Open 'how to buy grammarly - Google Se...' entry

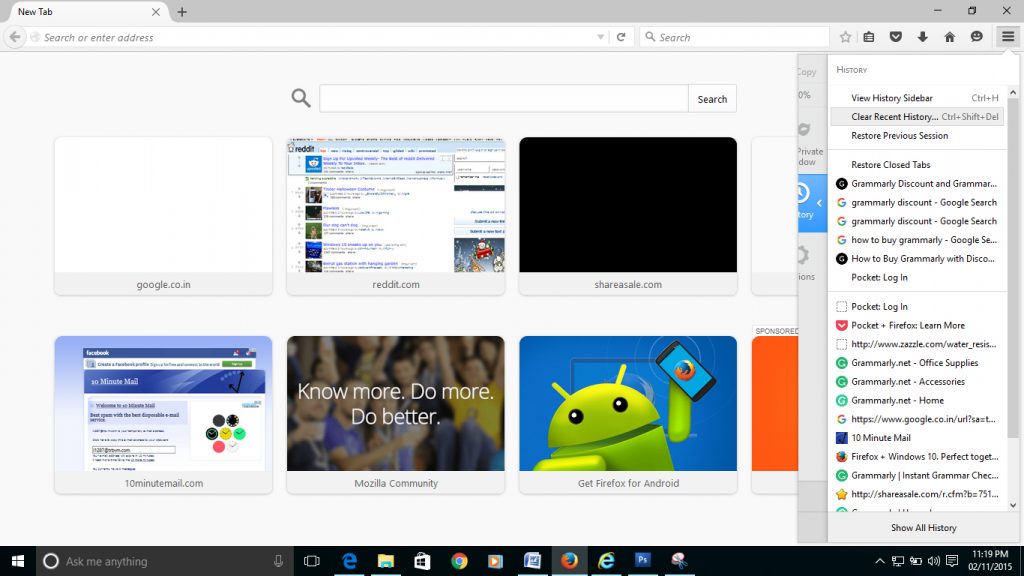918,240
